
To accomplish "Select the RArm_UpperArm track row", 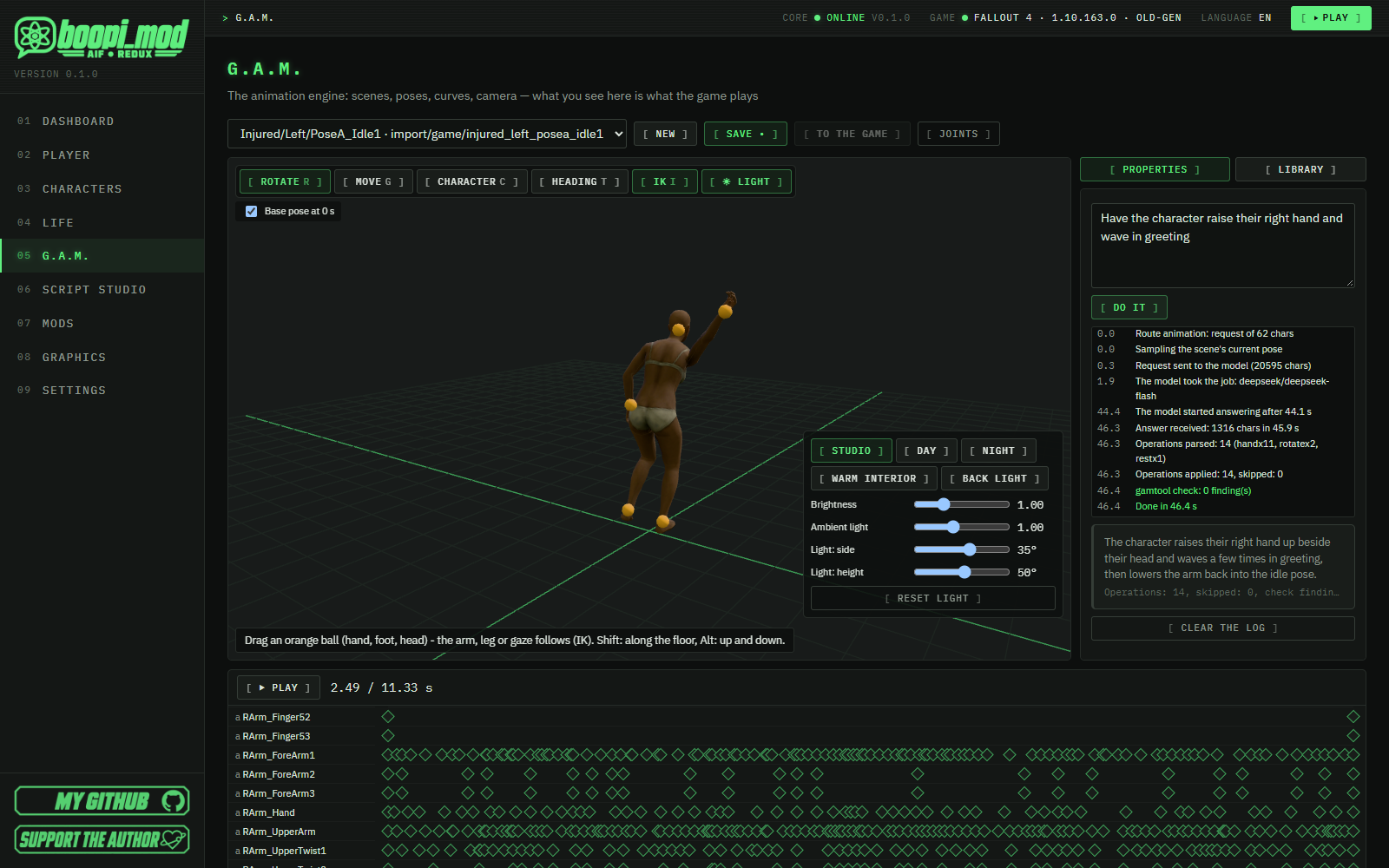I will 796,832.
